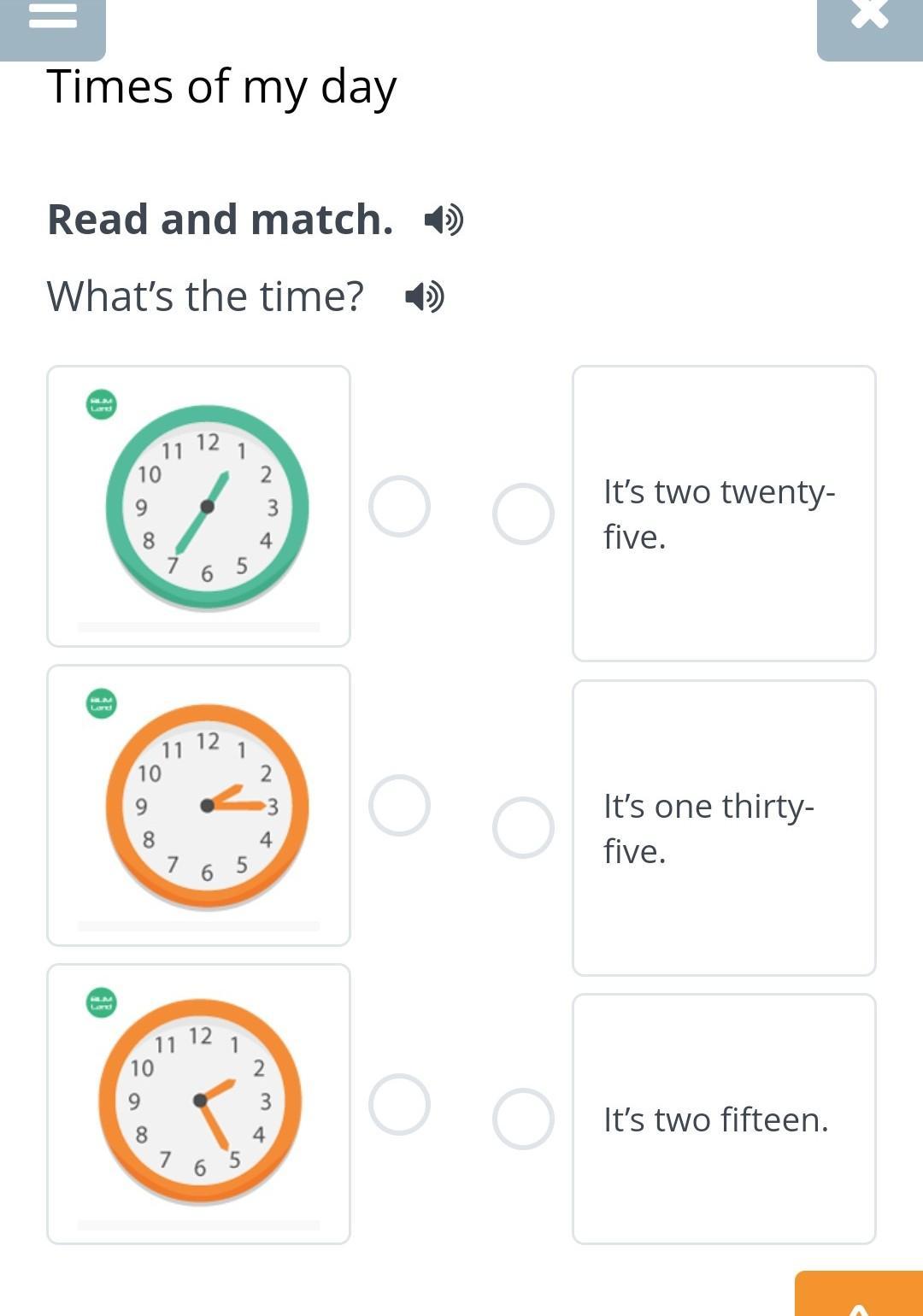Click the orange clock showing quarter past two

[x=207, y=806]
